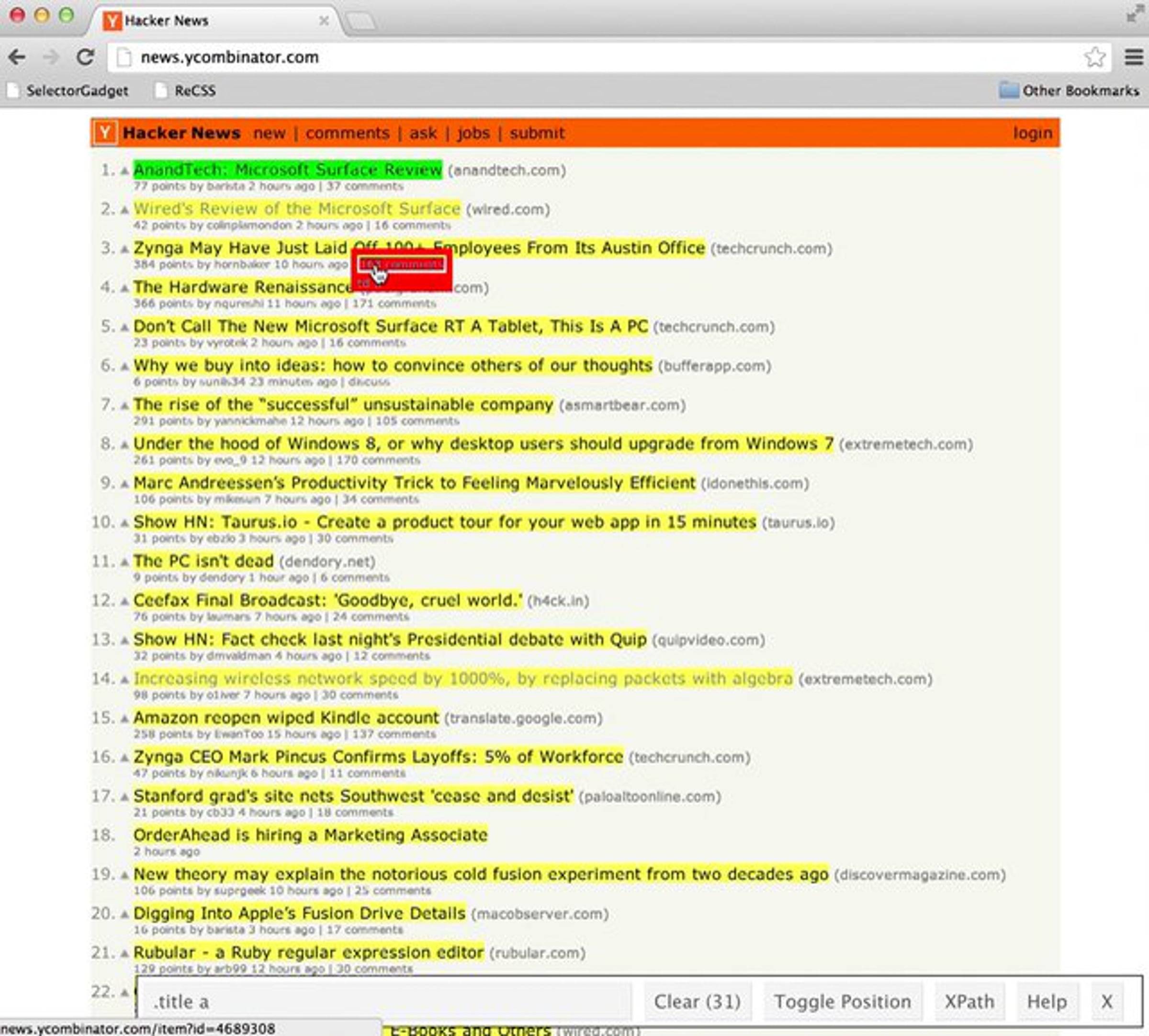Click the address bar showing news.ycombinator.com
Image resolution: width=1149 pixels, height=1036 pixels.
609,57
